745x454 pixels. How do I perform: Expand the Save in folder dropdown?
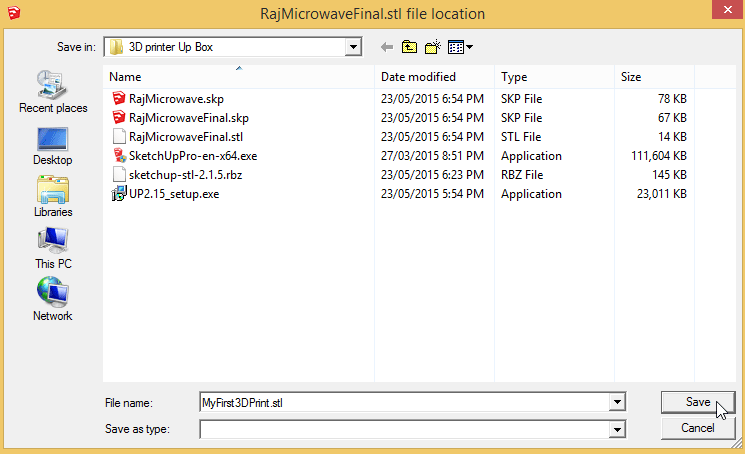(352, 47)
